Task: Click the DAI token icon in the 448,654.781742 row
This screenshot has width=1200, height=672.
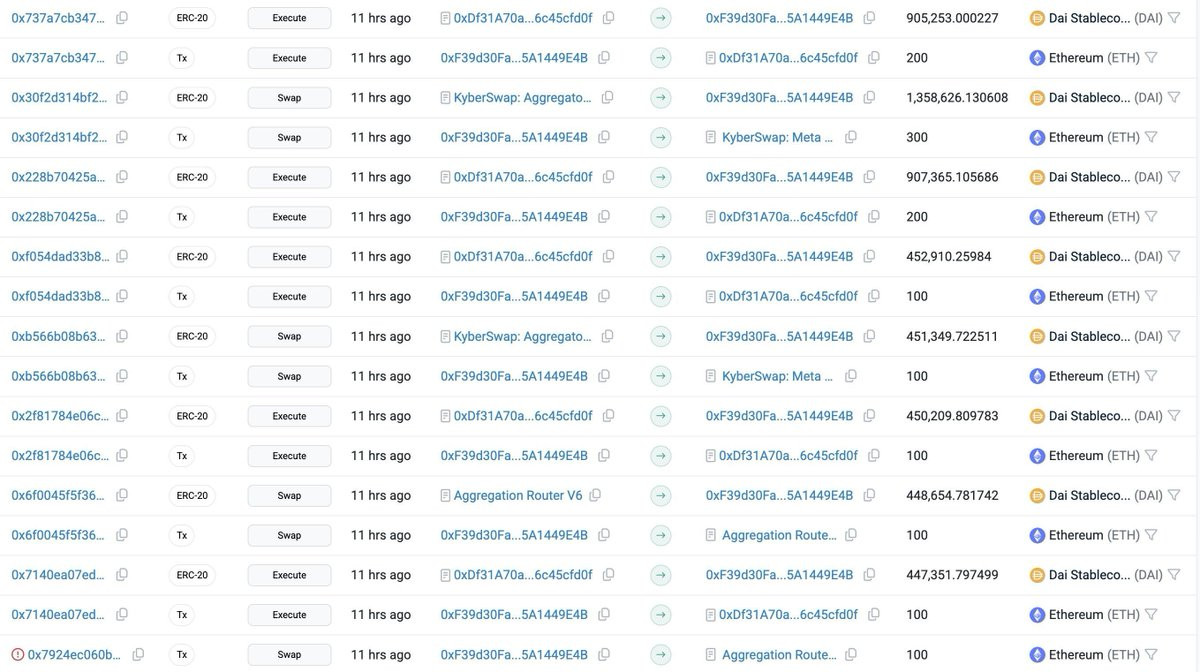Action: coord(1037,495)
